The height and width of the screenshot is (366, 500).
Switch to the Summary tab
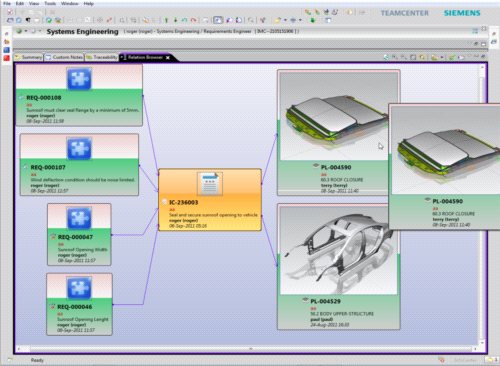point(28,57)
